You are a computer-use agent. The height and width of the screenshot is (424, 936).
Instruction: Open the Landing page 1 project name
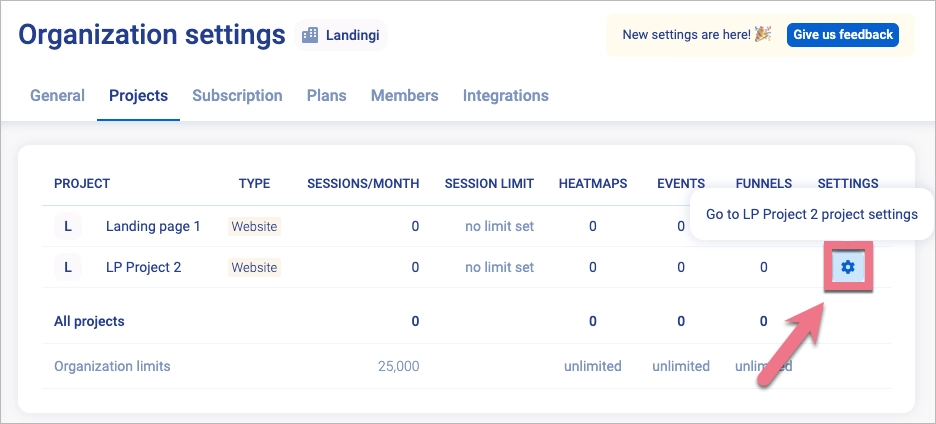pos(153,226)
